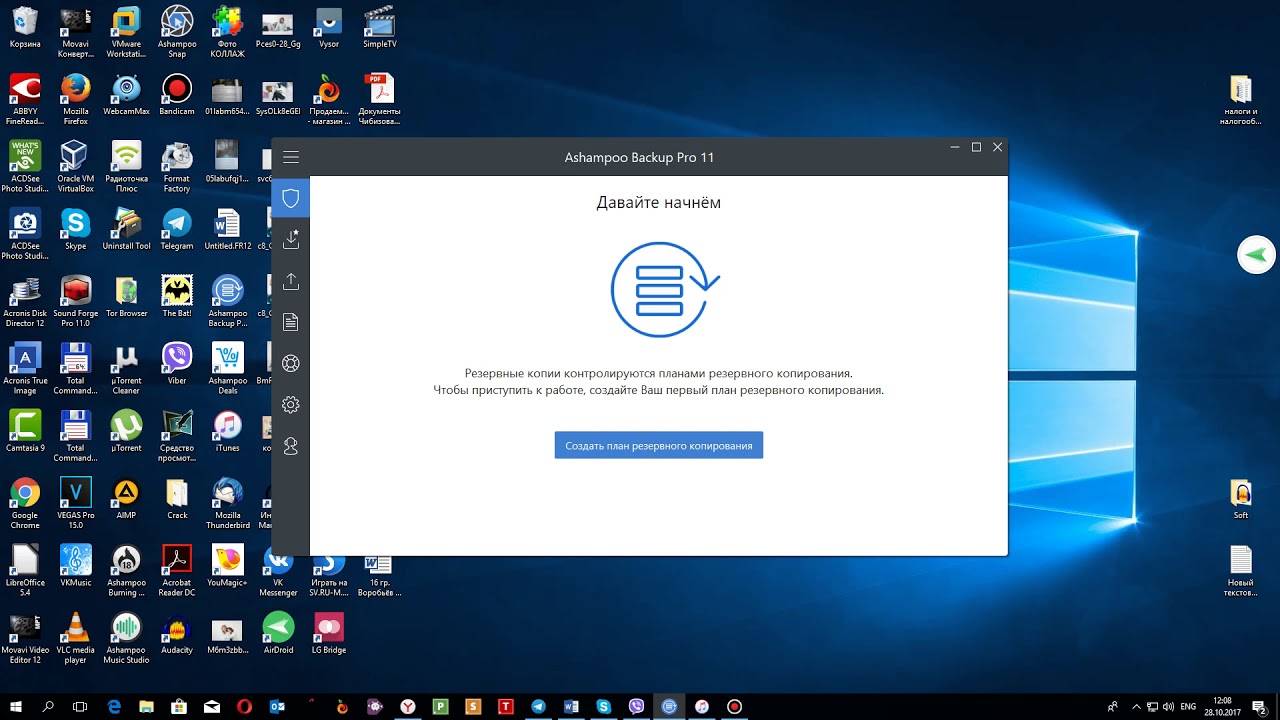Select the SimpleTV desktop icon
1280x720 pixels.
(379, 28)
